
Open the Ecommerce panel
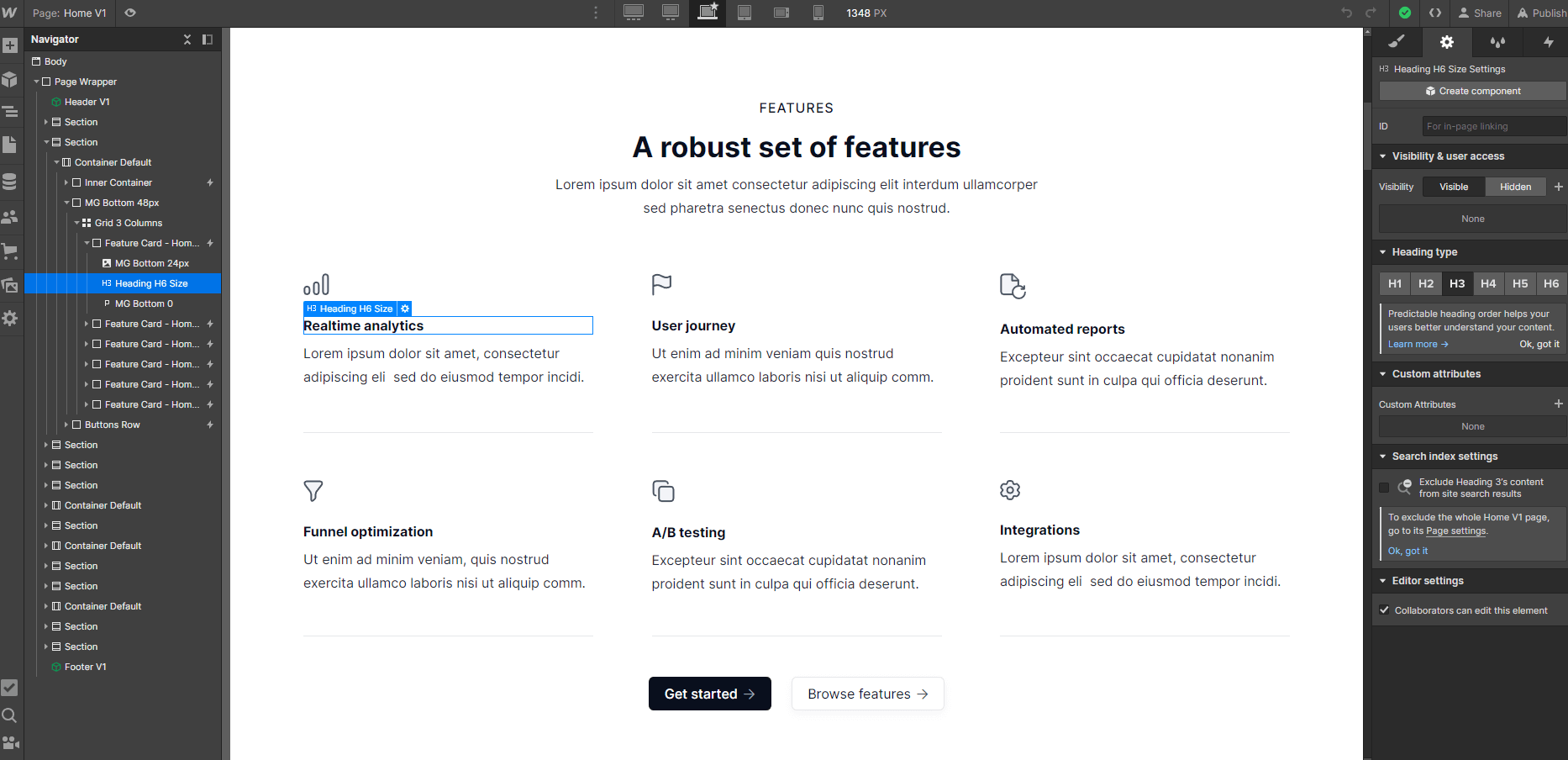(x=11, y=251)
